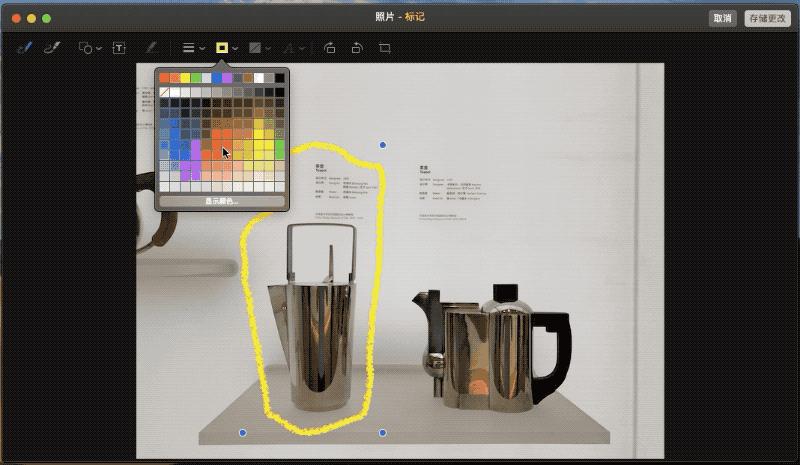800x465 pixels.
Task: Minimize the window with yellow button
Action: click(x=32, y=18)
